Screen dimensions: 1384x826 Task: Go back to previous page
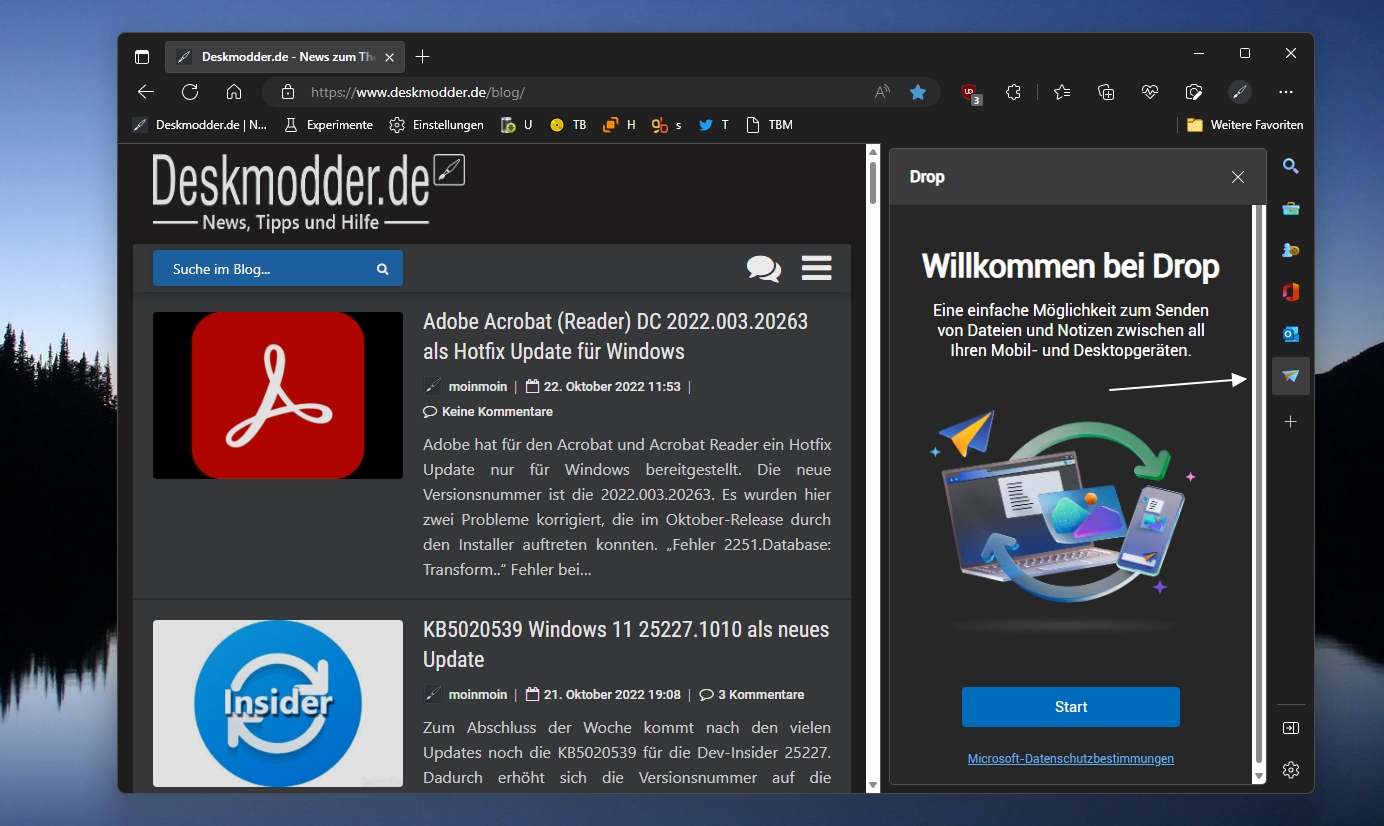point(146,92)
